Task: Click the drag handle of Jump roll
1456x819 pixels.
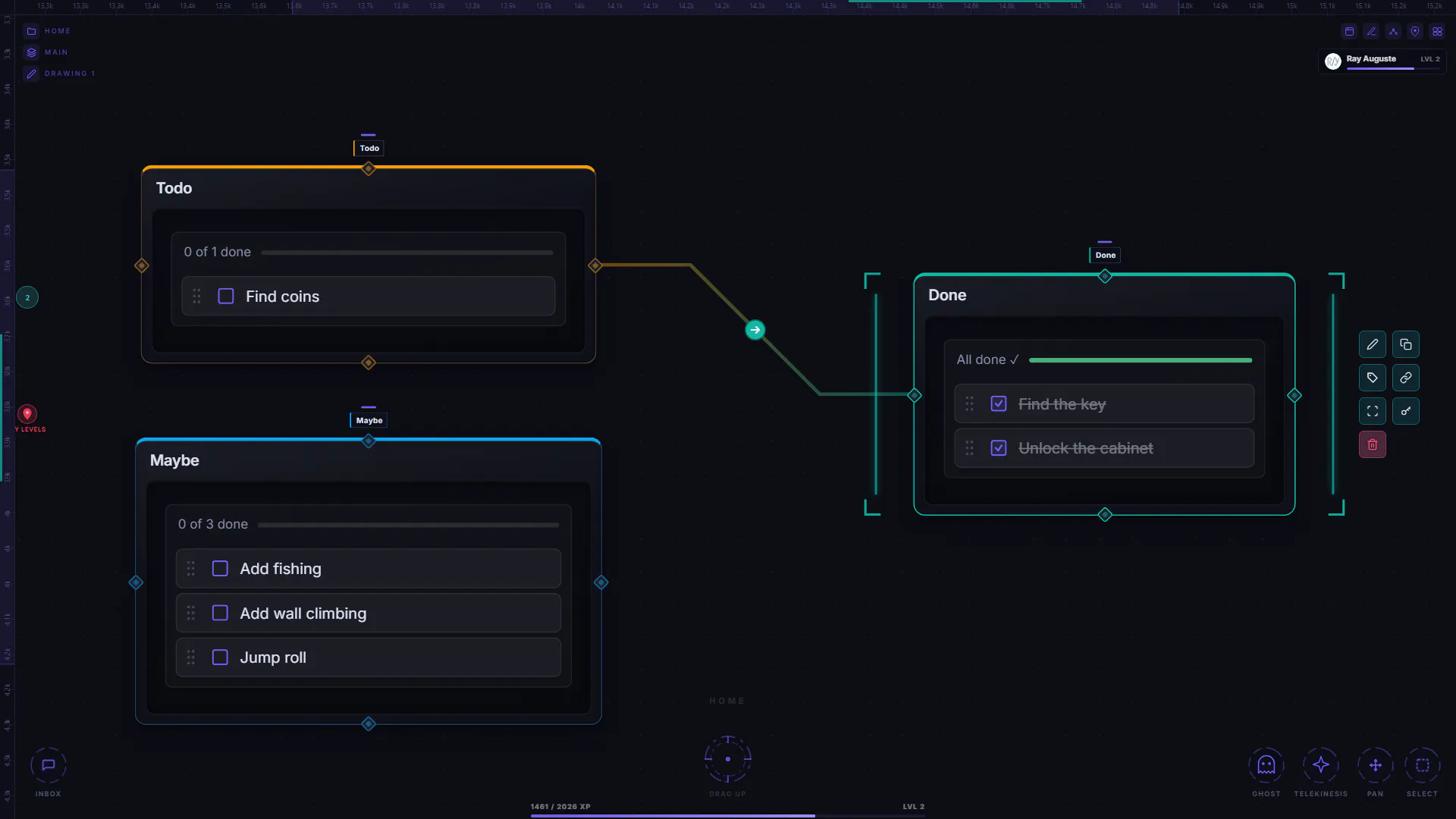Action: click(191, 657)
